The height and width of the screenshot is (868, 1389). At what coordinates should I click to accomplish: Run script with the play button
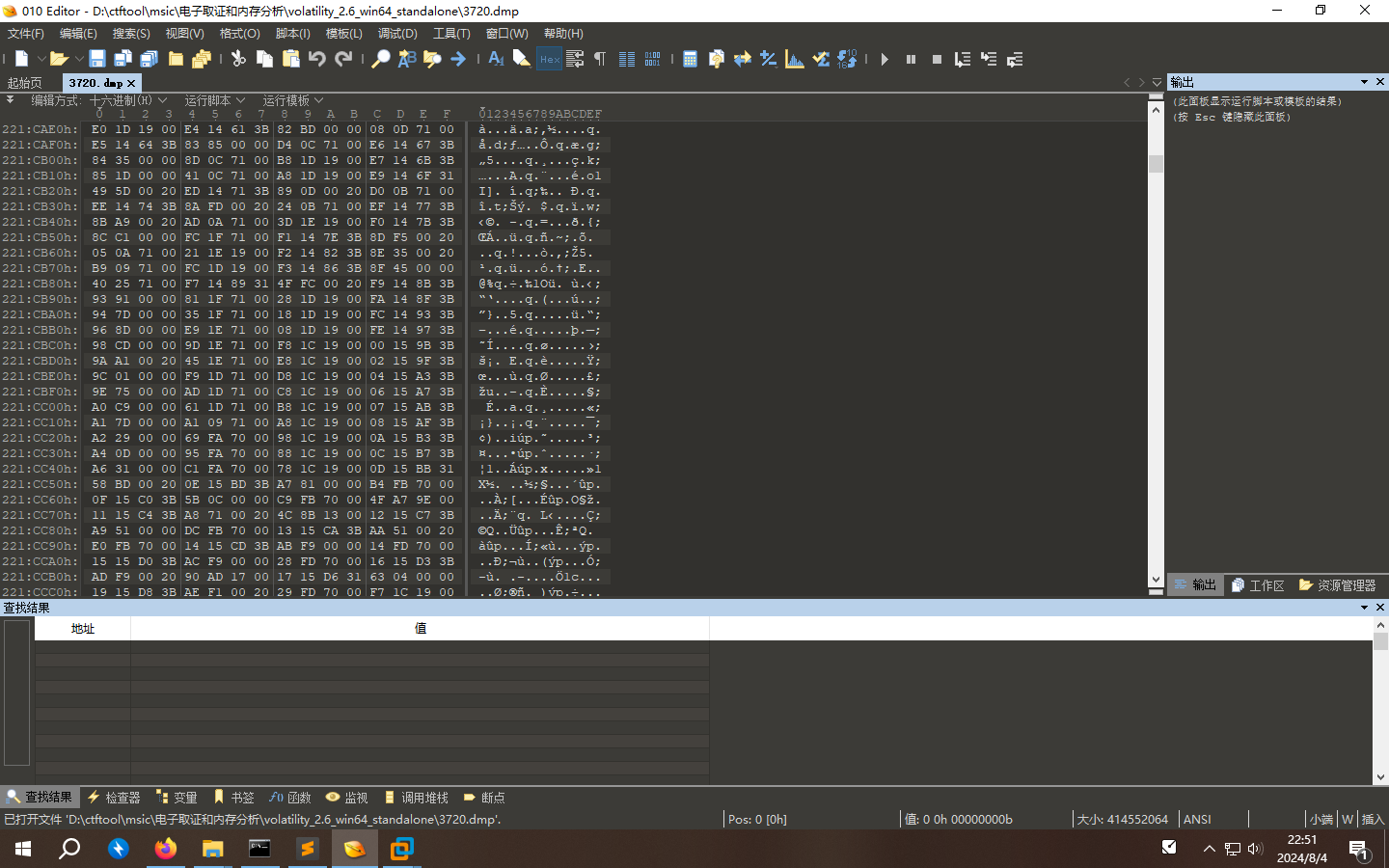[885, 59]
